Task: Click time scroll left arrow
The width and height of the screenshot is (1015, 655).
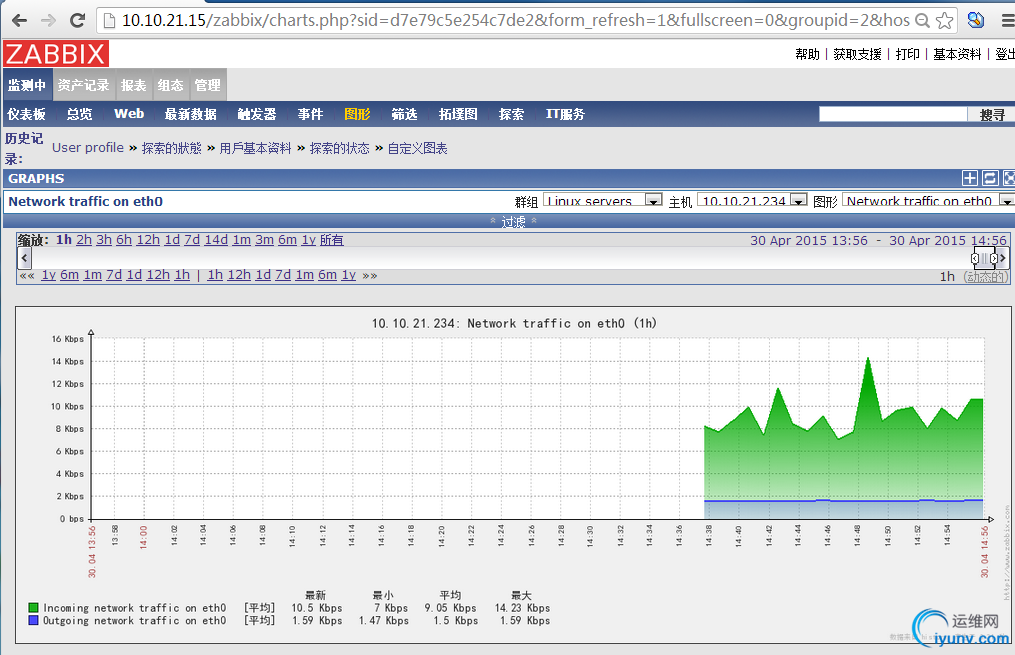Action: (25, 258)
